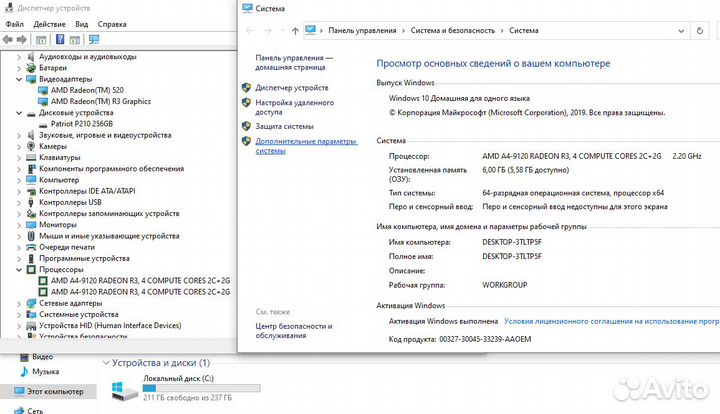Click the Forward arrow in Device Manager toolbar

point(21,40)
